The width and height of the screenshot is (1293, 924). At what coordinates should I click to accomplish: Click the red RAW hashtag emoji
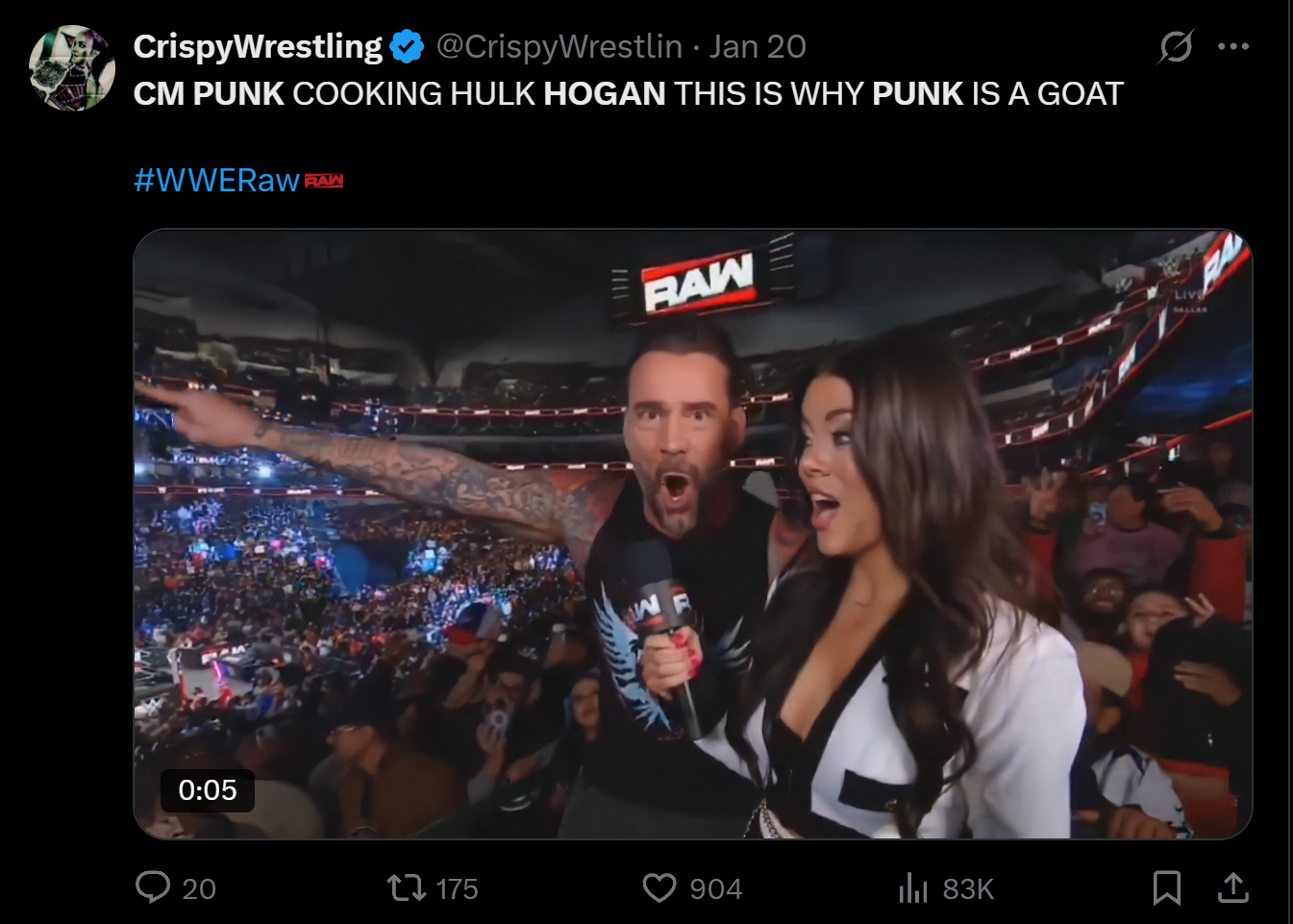tap(324, 181)
